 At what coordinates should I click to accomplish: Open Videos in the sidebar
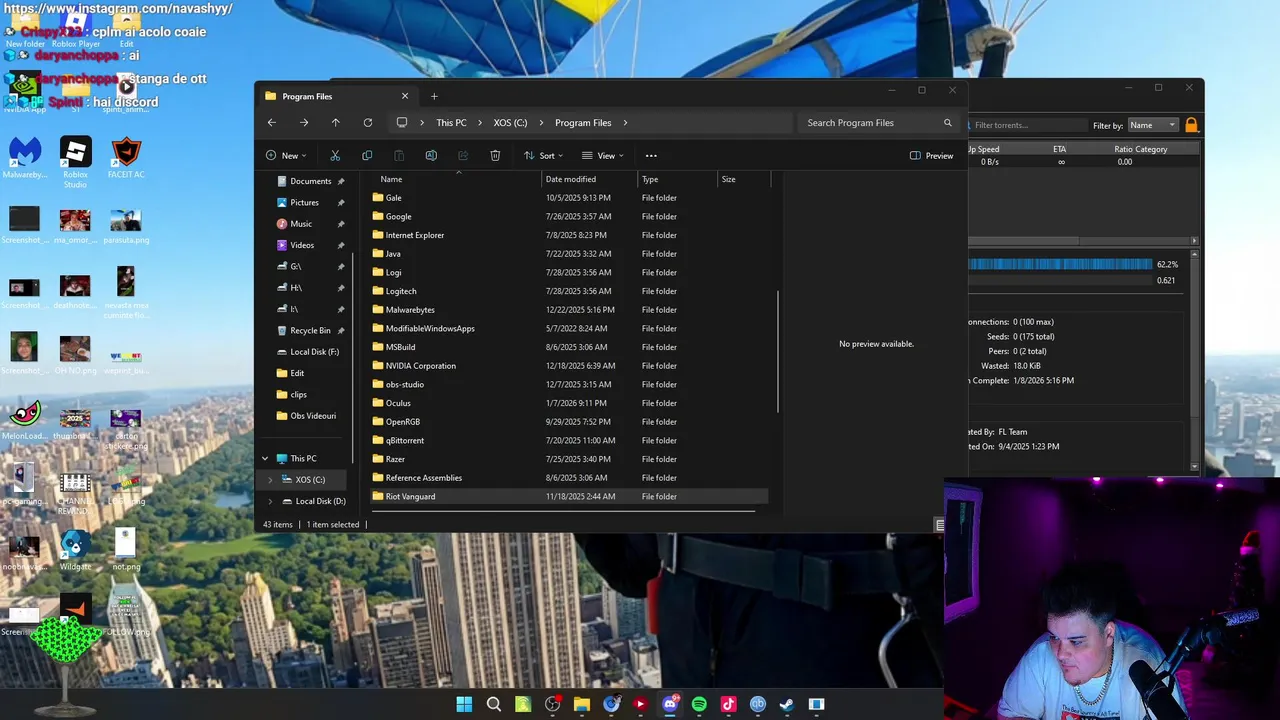[302, 245]
